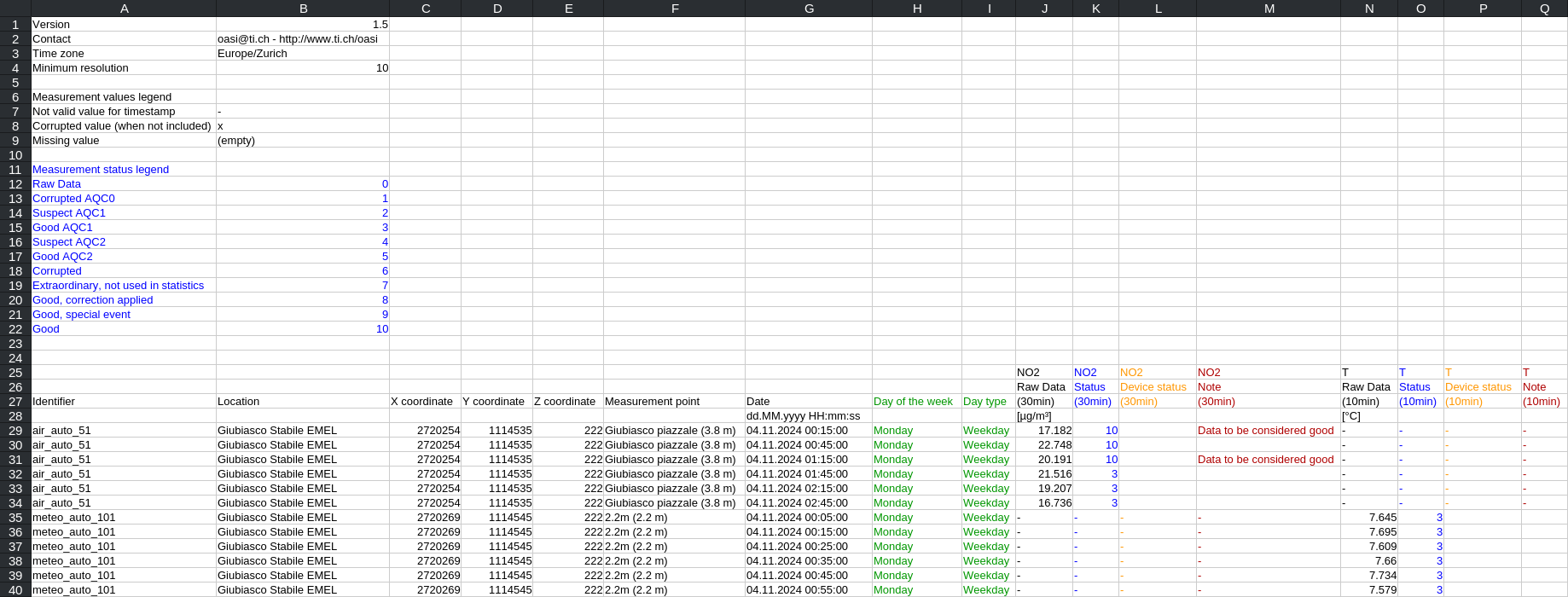Click temperature value 7.66

coord(1369,561)
